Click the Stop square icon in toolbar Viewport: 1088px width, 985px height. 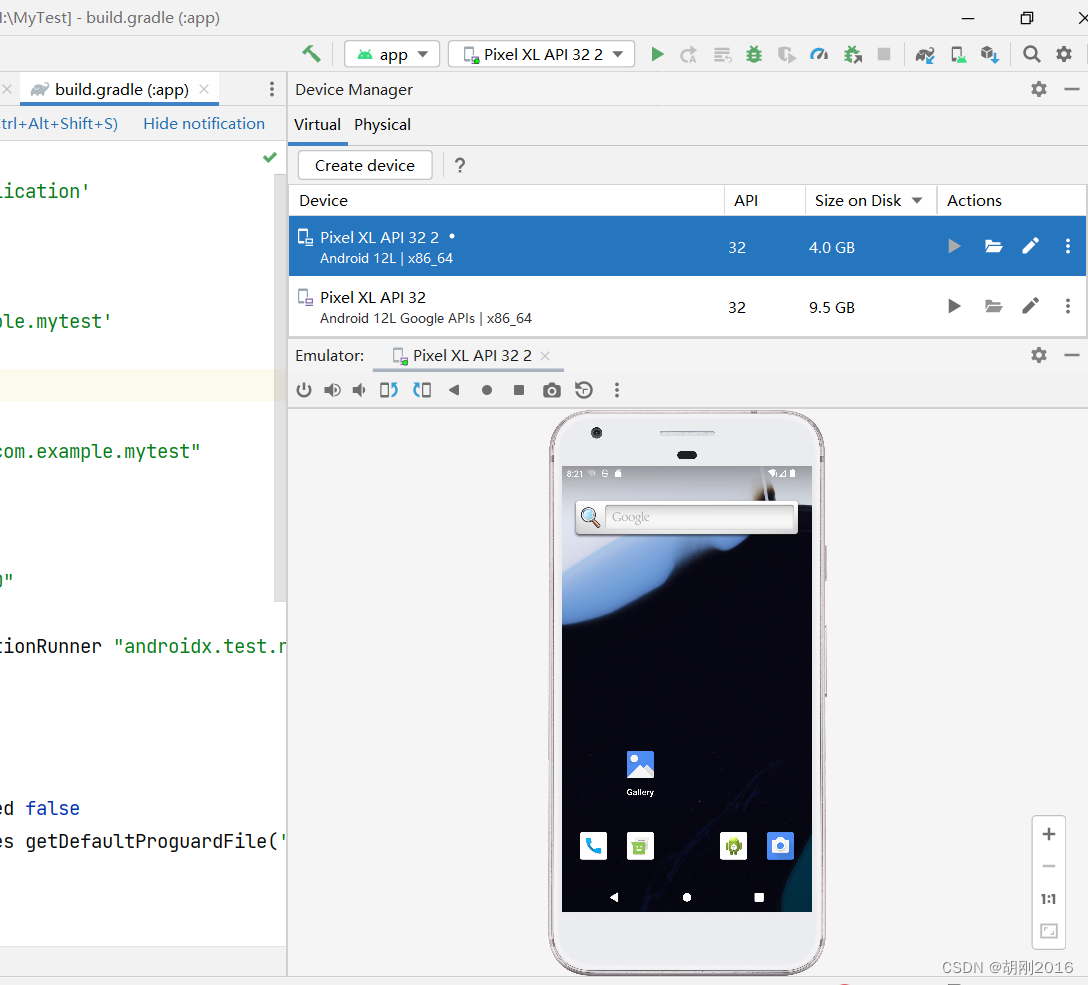(x=884, y=54)
